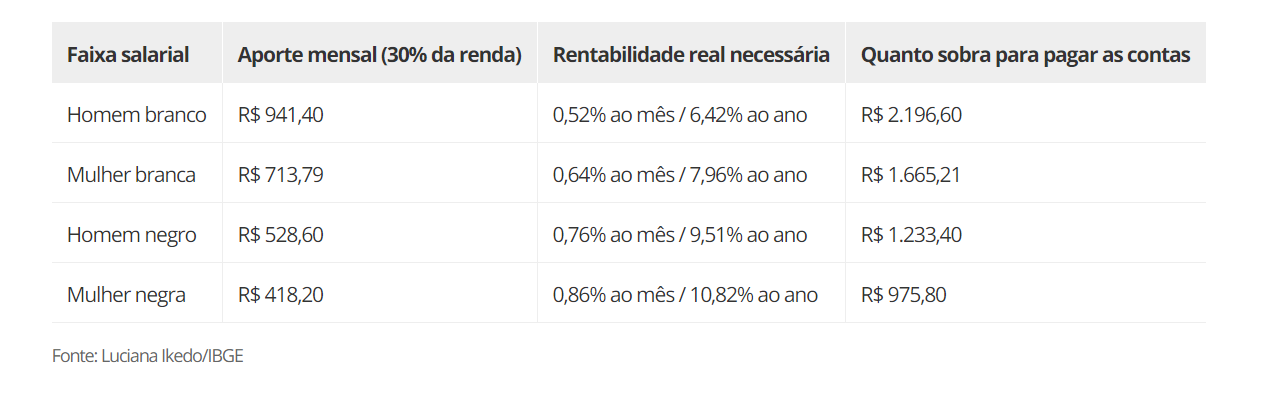Select Quanto sobra para pagar as contas header
The image size is (1266, 394).
click(1025, 55)
